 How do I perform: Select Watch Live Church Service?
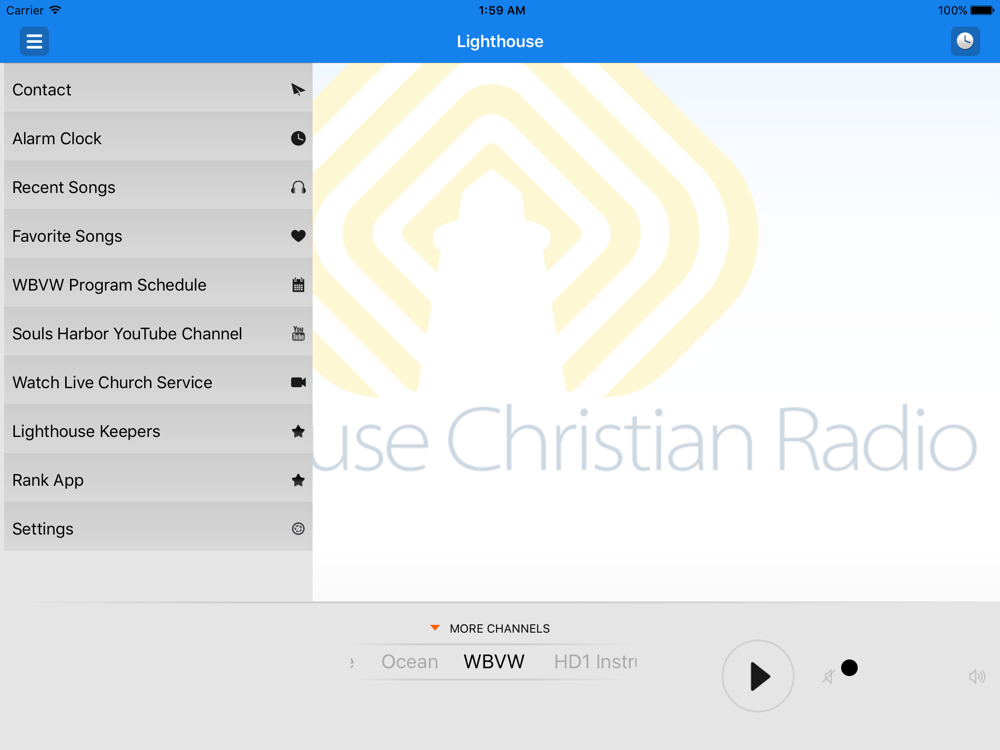click(158, 381)
